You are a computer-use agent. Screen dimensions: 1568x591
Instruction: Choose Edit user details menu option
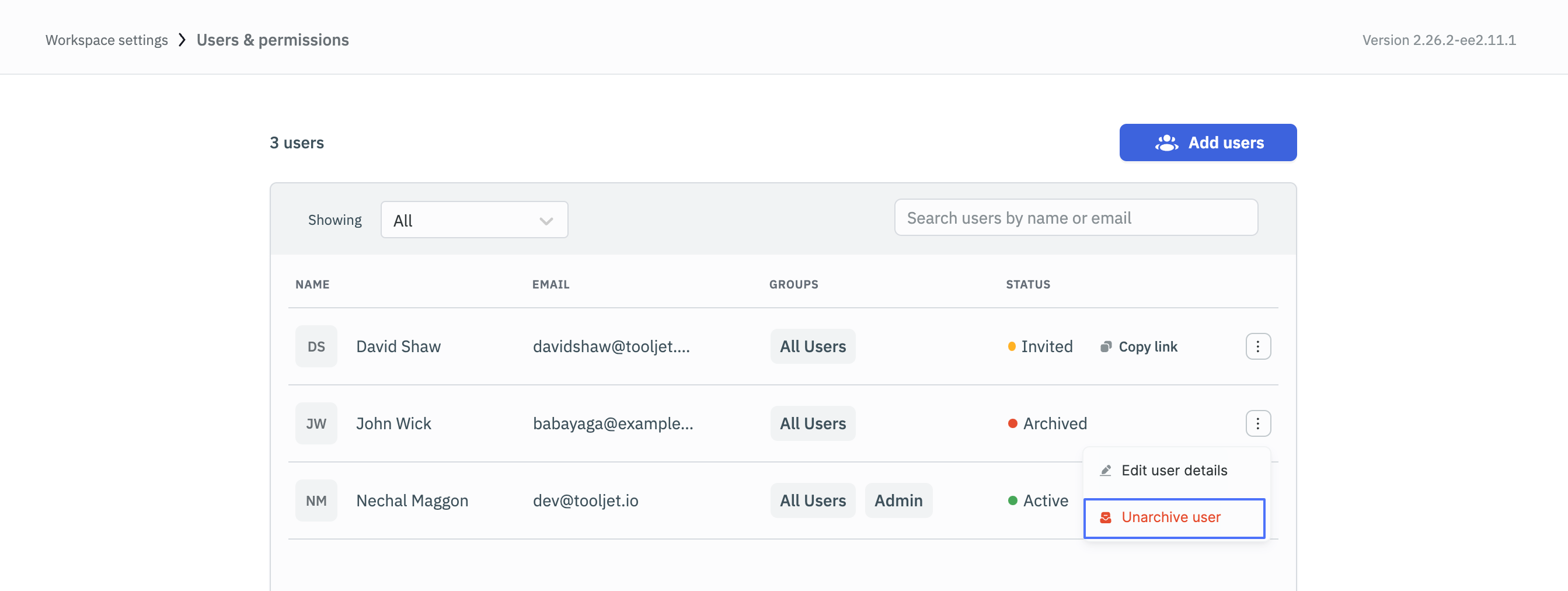point(1173,471)
